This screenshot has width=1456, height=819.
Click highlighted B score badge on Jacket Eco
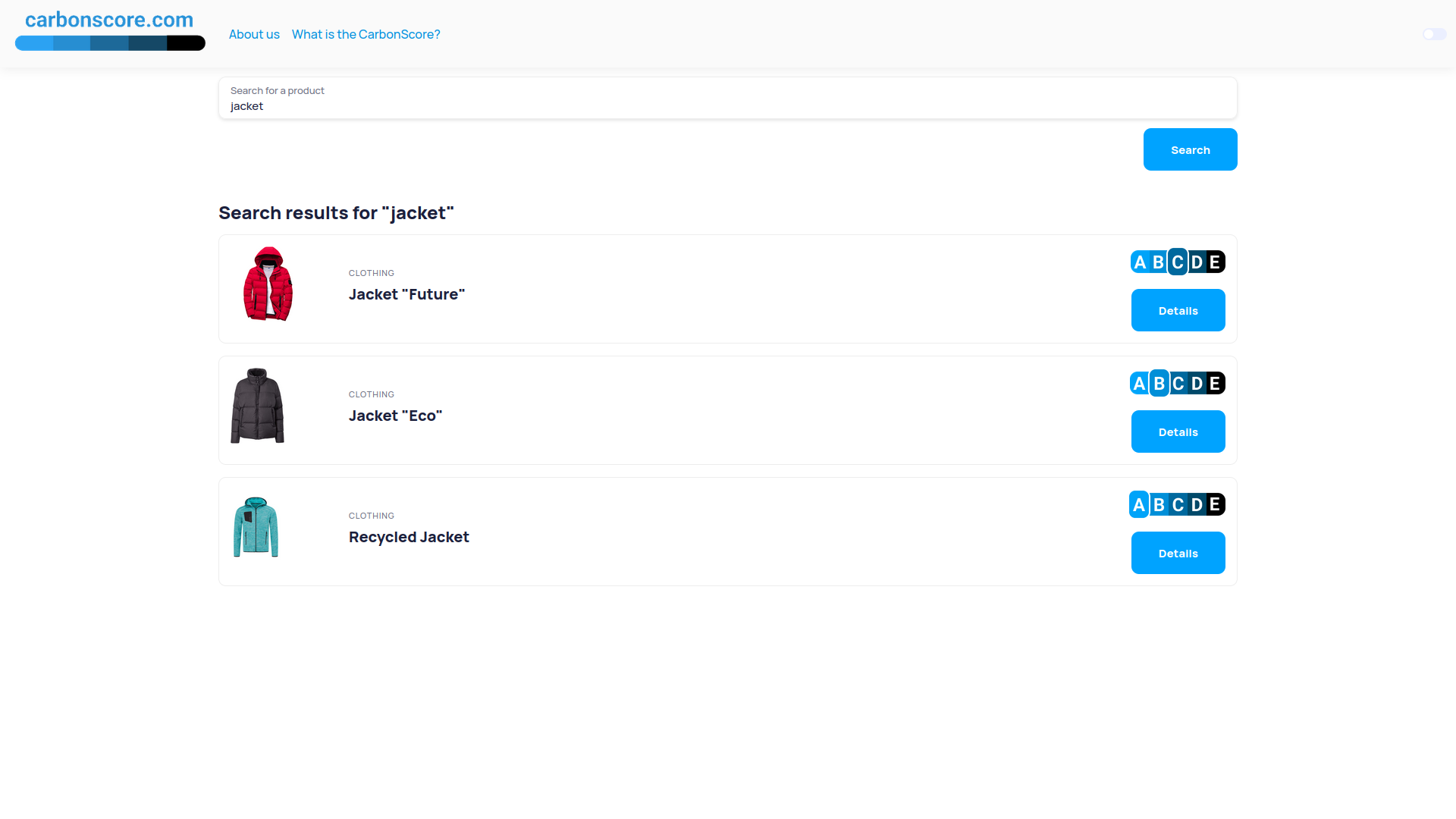[1159, 384]
